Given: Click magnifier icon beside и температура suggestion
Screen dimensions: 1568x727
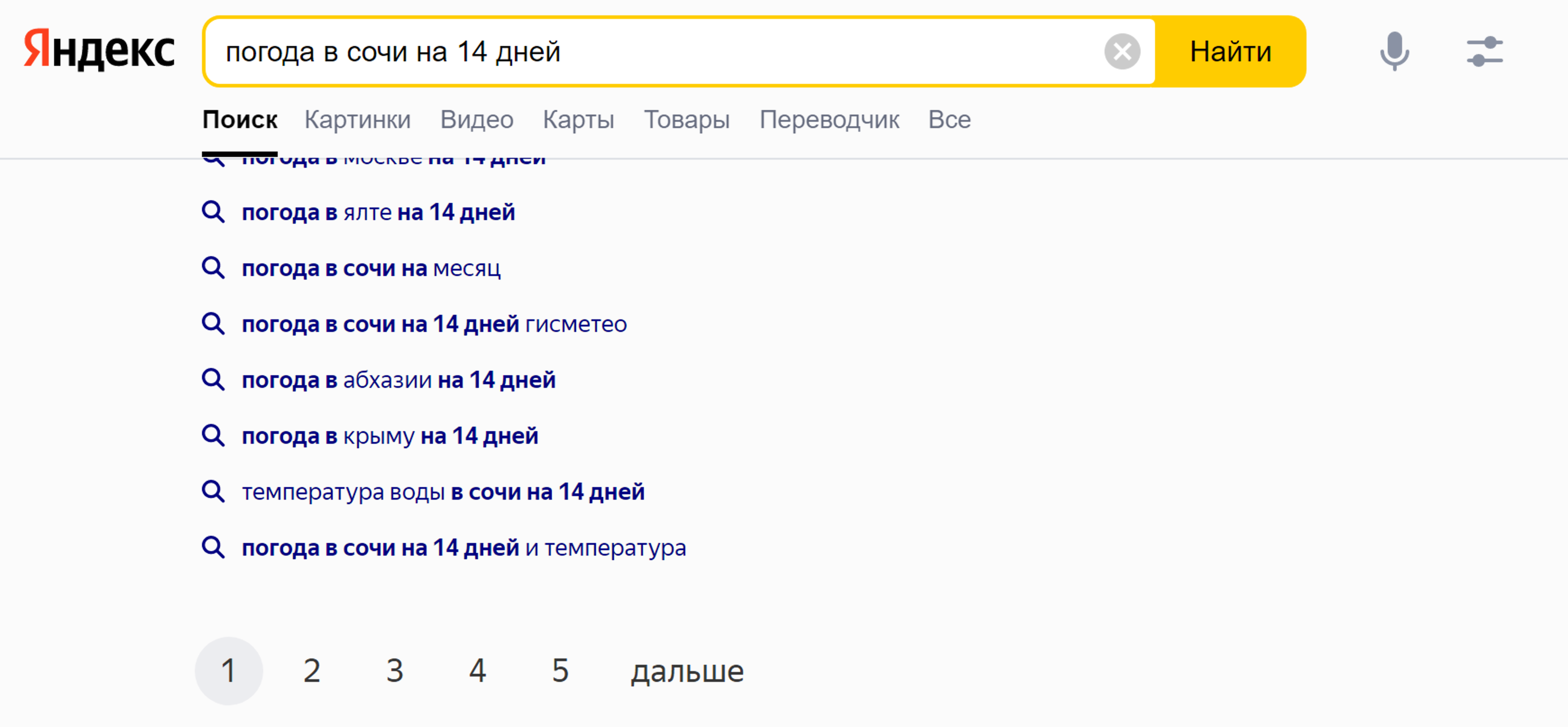Looking at the screenshot, I should [x=213, y=548].
